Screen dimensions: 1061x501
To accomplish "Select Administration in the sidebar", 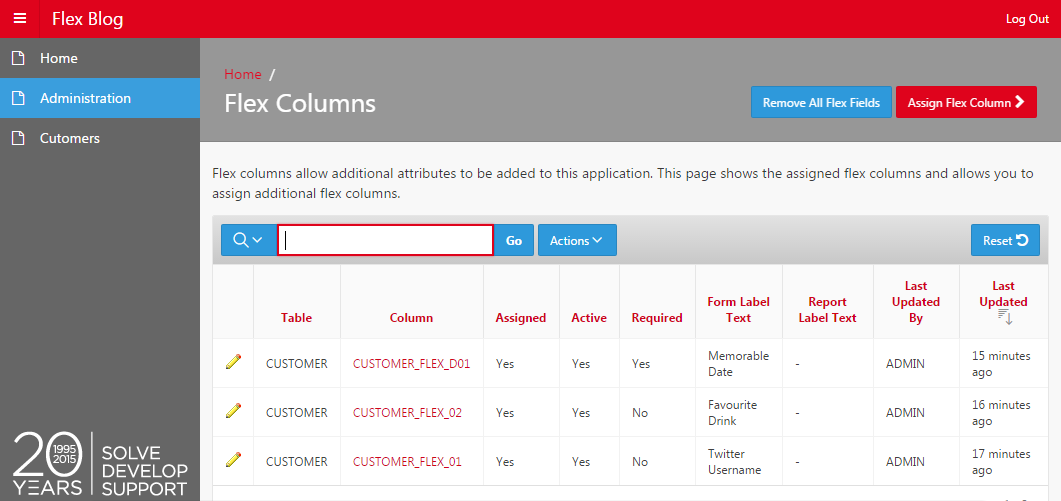I will point(99,98).
